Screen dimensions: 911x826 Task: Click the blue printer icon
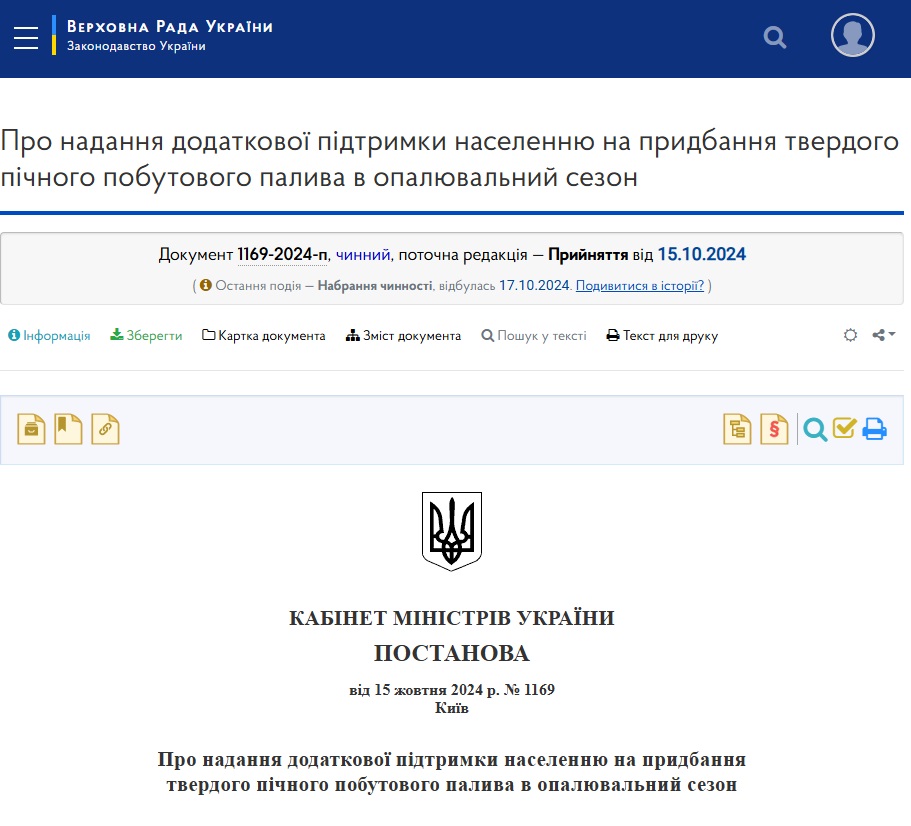click(x=875, y=429)
